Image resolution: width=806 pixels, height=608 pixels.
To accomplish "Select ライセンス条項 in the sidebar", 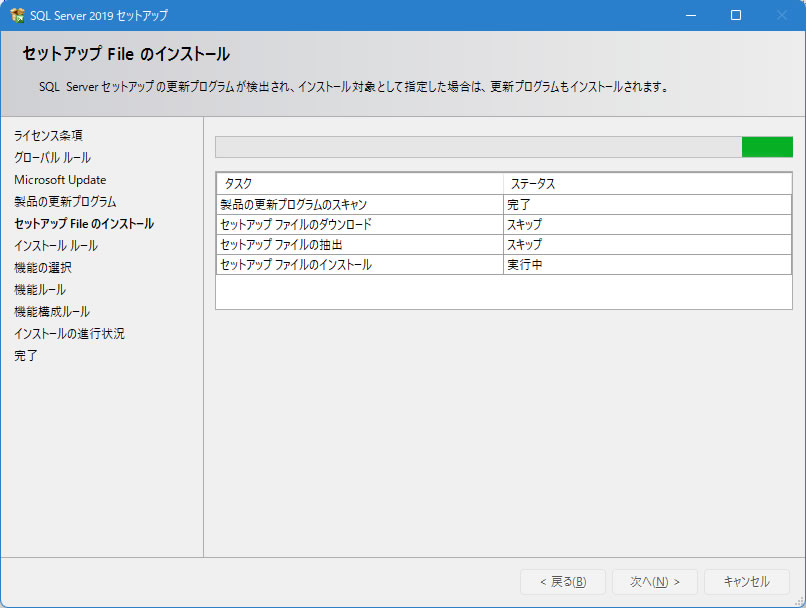I will (x=48, y=135).
